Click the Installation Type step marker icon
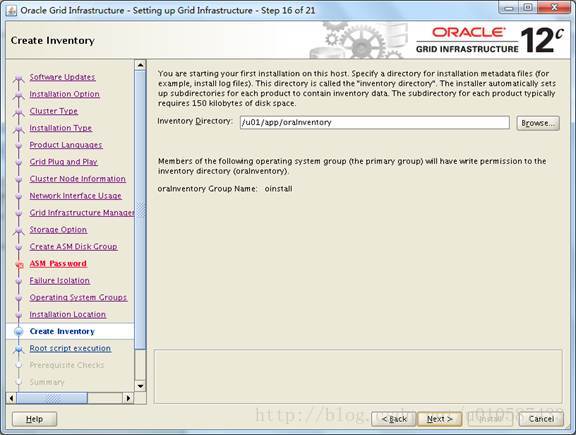 click(x=18, y=129)
